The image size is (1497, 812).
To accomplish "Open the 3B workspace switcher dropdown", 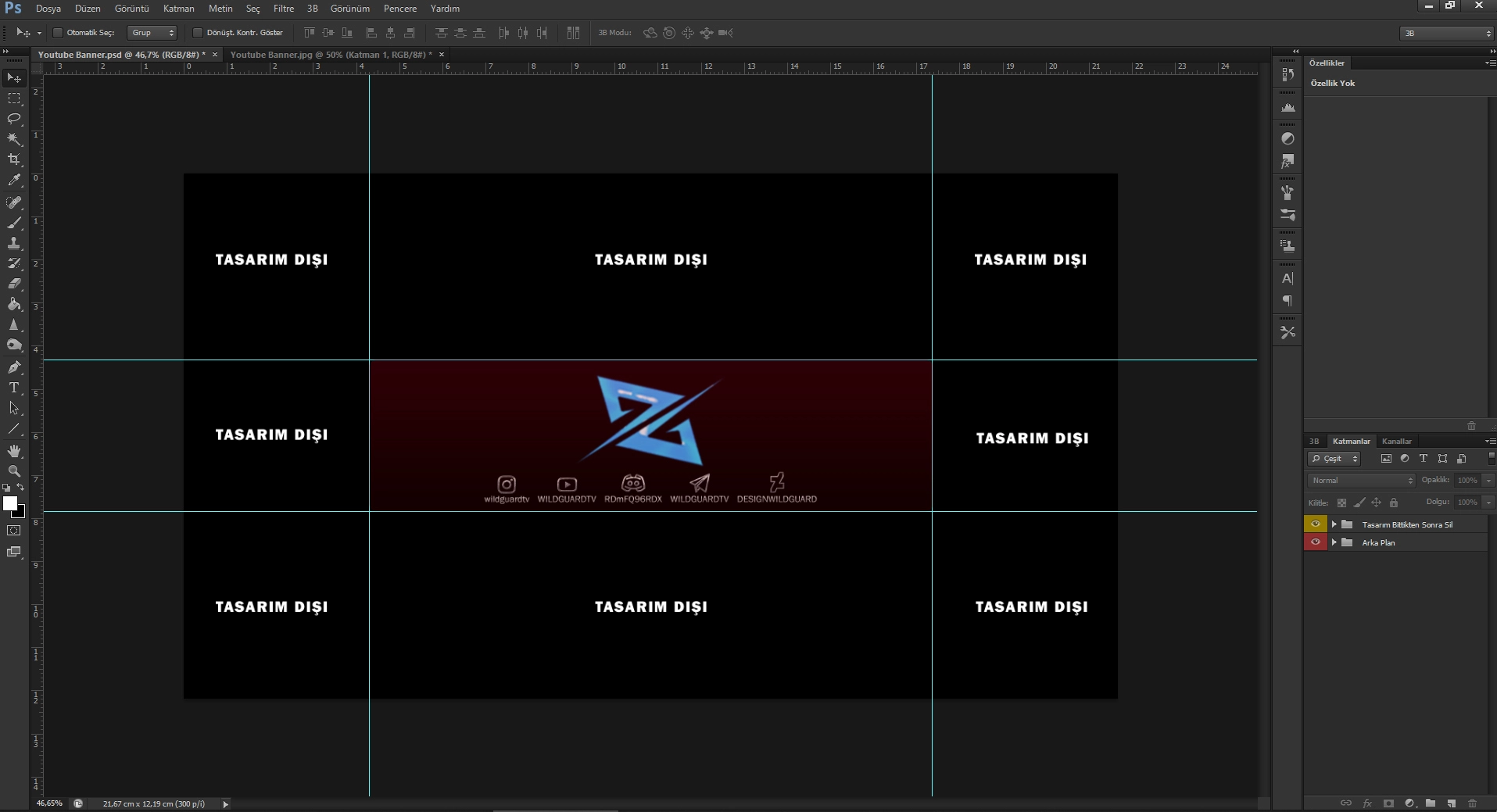I will (1447, 33).
